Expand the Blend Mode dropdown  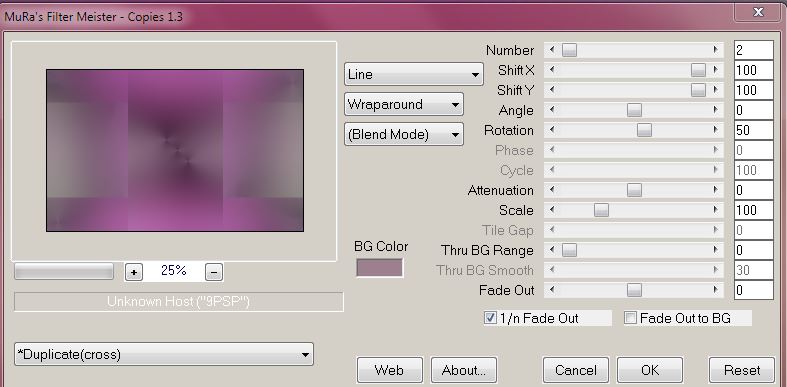tap(404, 135)
